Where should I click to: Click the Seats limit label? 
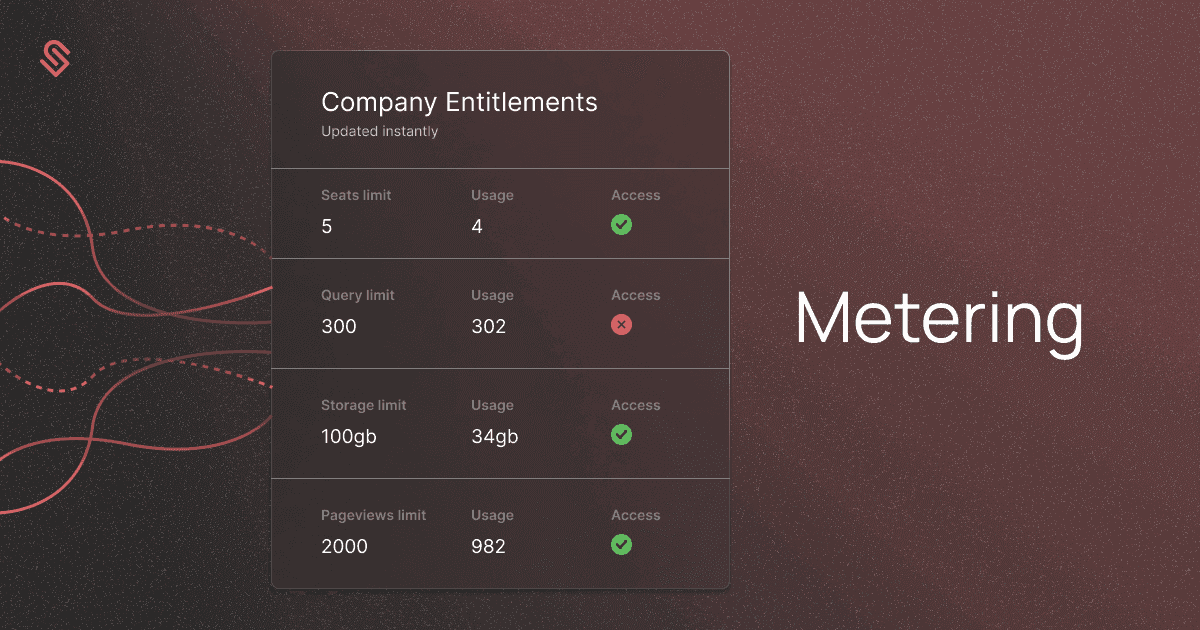(356, 196)
